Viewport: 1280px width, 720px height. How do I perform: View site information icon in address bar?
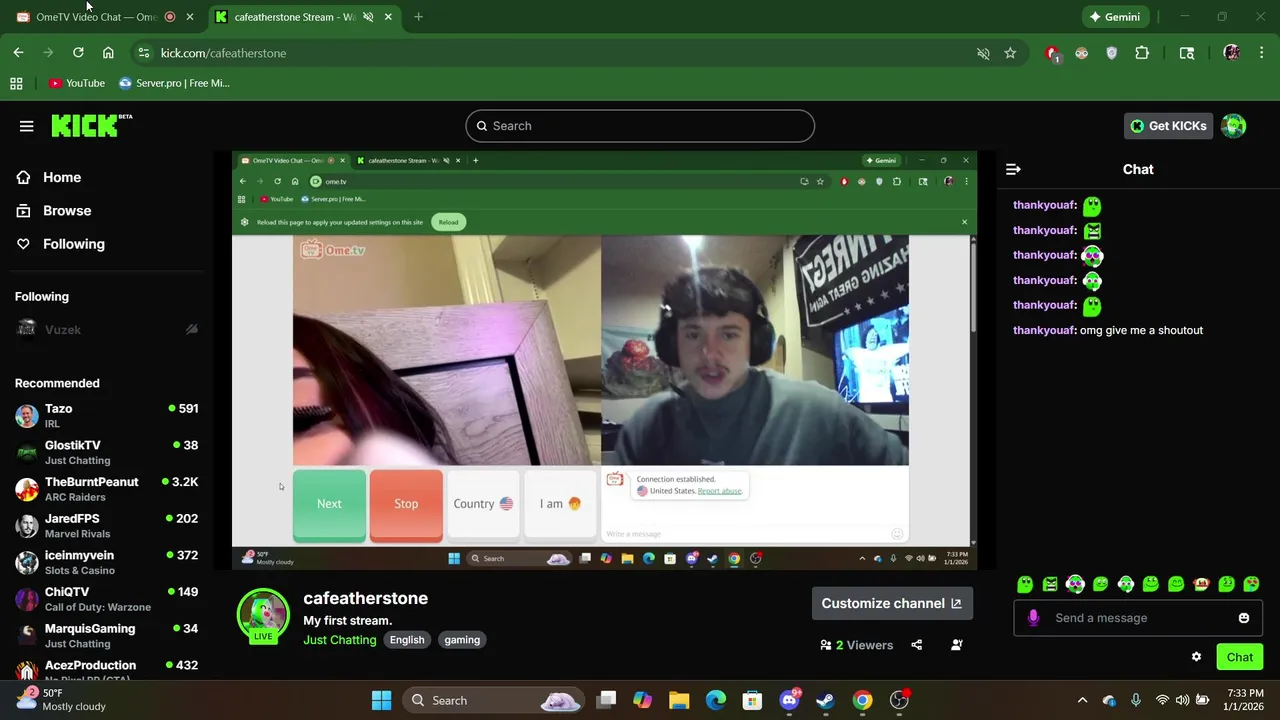tap(144, 53)
